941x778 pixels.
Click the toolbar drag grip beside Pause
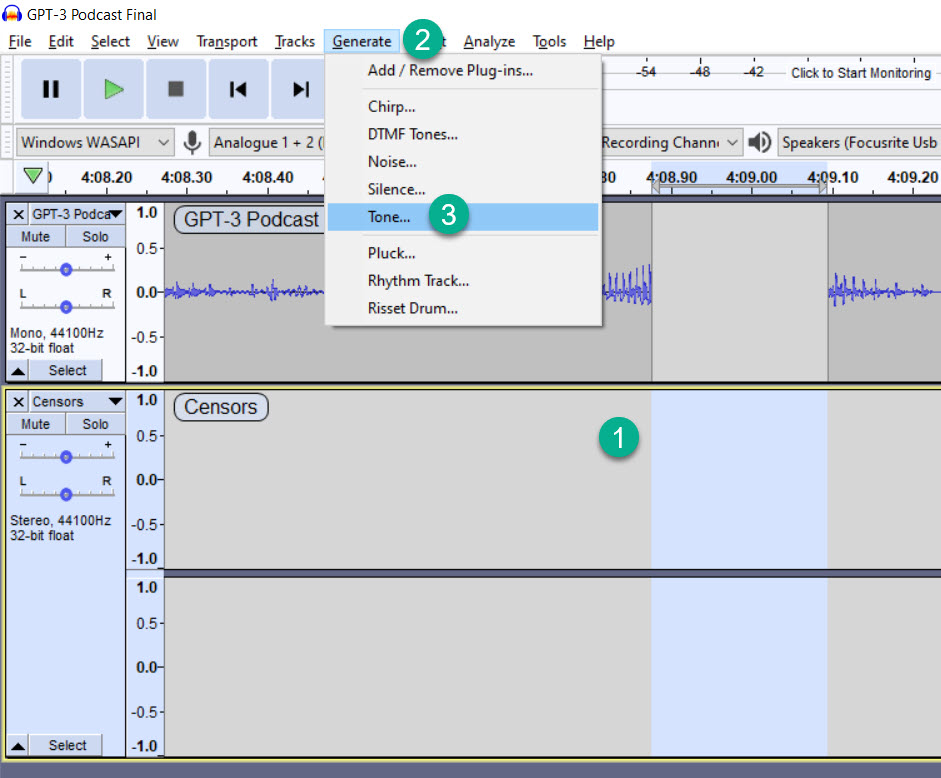click(7, 89)
